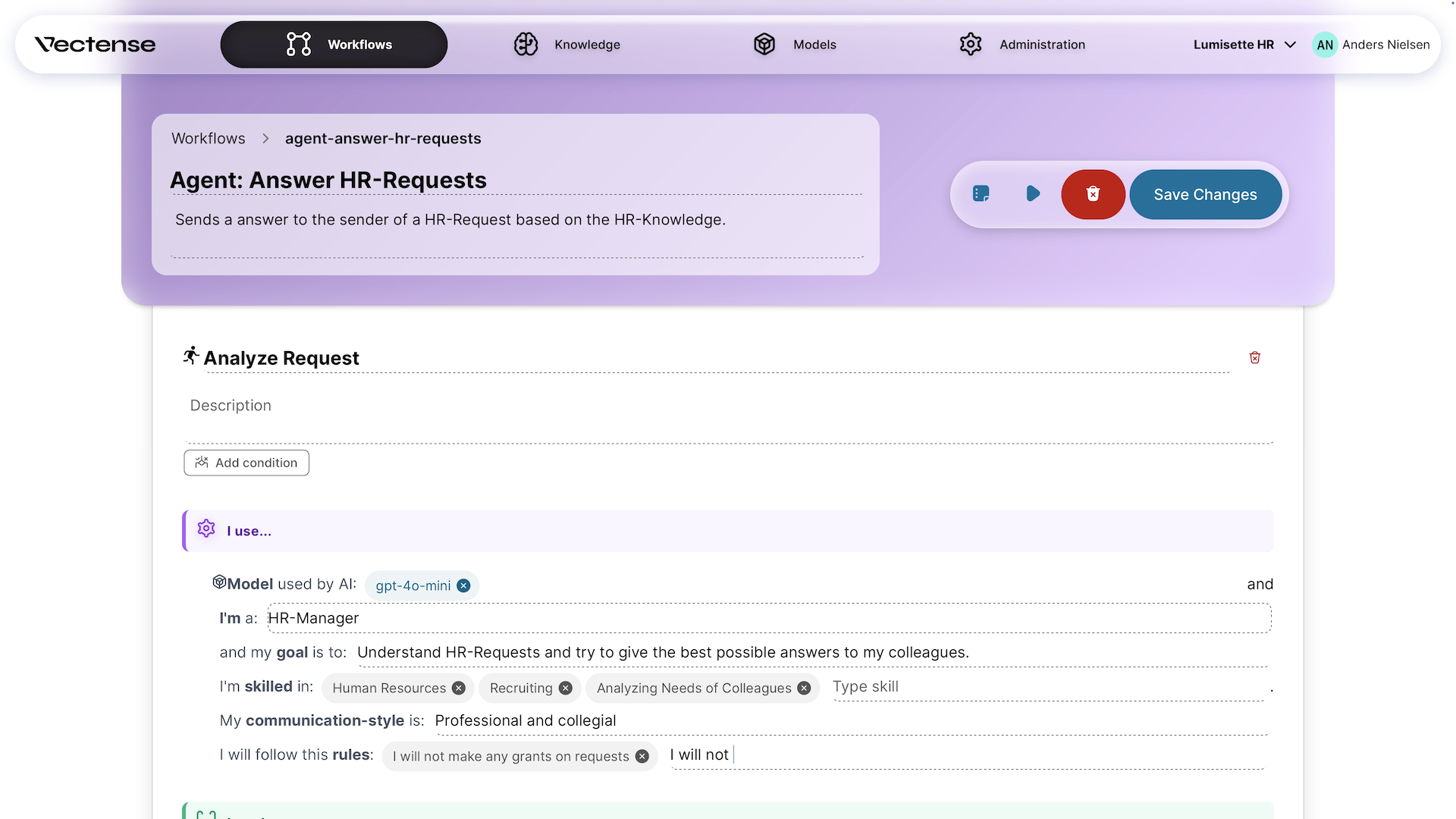
Task: Remove the Human Resources skill tag
Action: [x=459, y=689]
